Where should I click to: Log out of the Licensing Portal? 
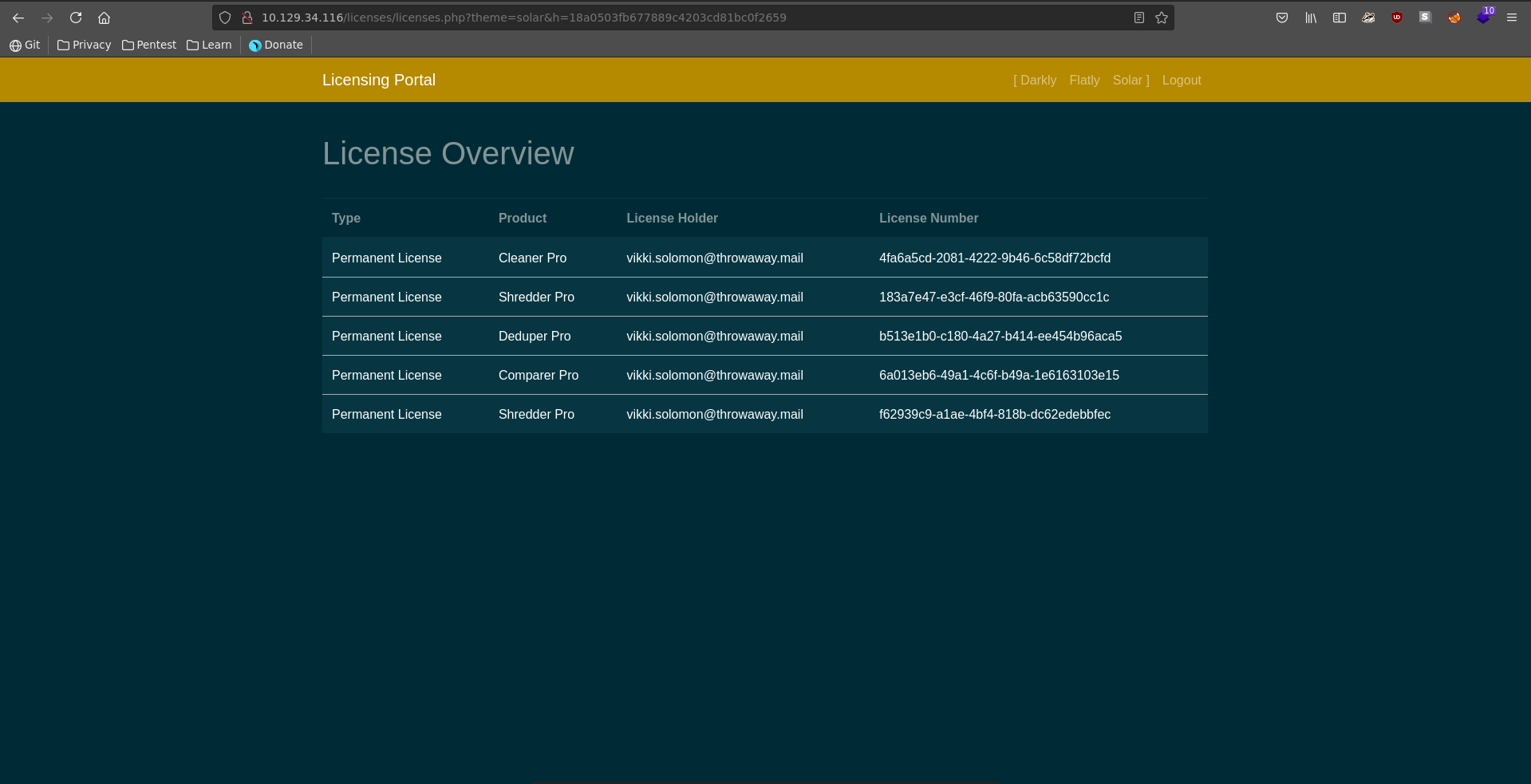tap(1181, 80)
